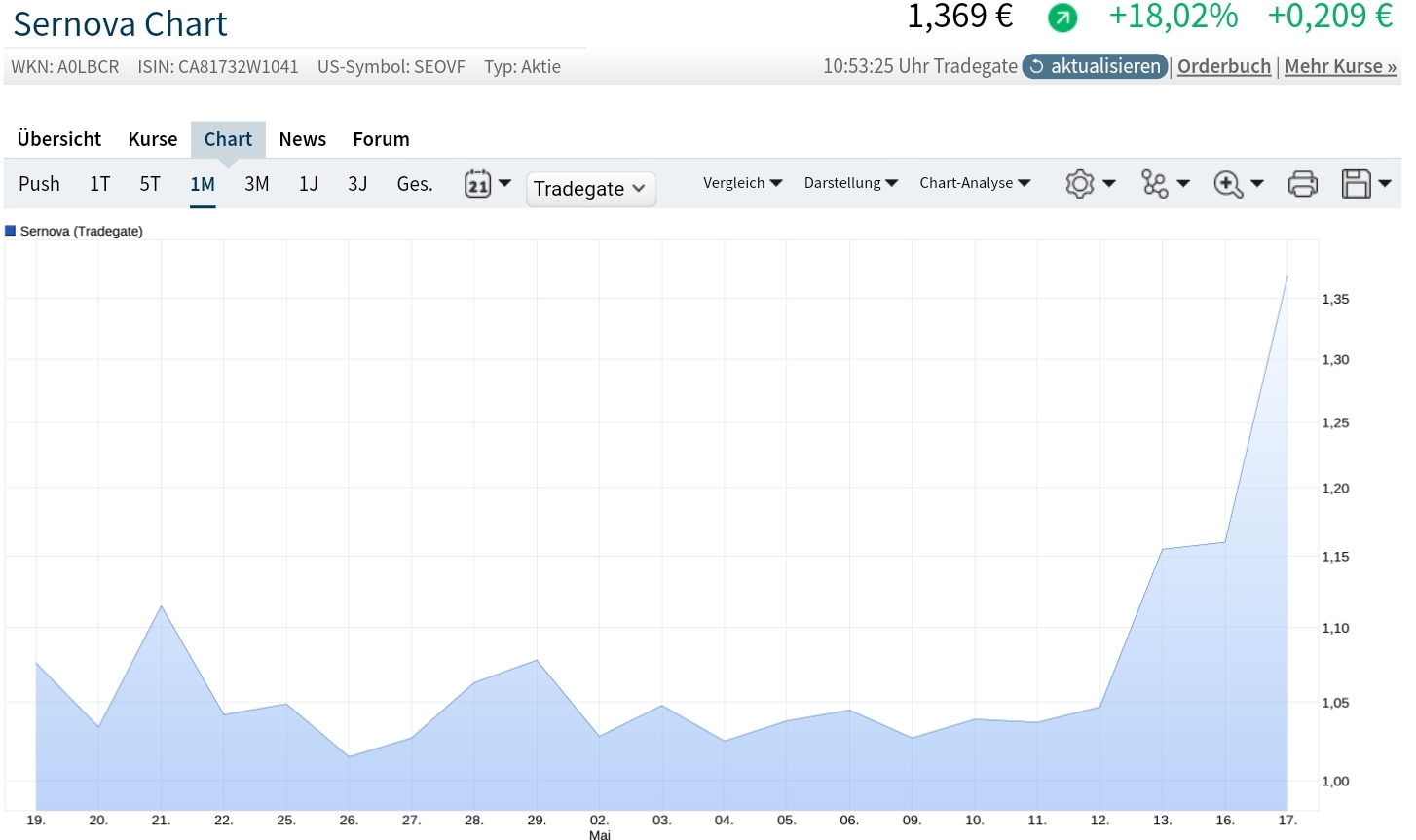
Task: Select the Chart tab
Action: point(228,139)
